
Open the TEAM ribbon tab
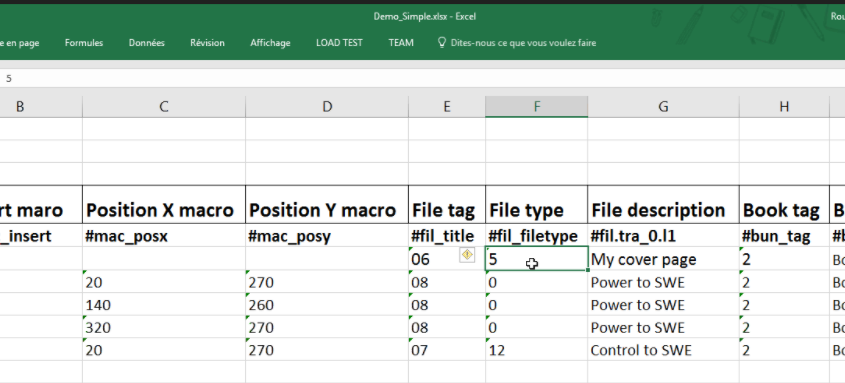(x=401, y=43)
